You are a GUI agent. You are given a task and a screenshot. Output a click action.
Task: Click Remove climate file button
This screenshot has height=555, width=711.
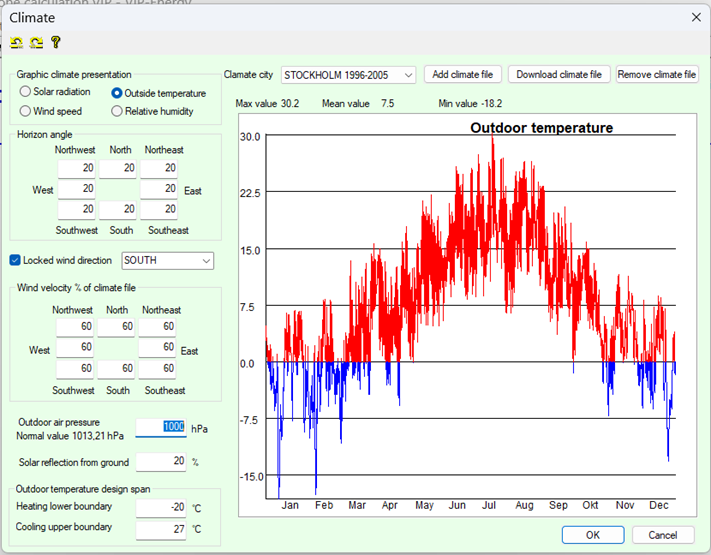click(656, 75)
